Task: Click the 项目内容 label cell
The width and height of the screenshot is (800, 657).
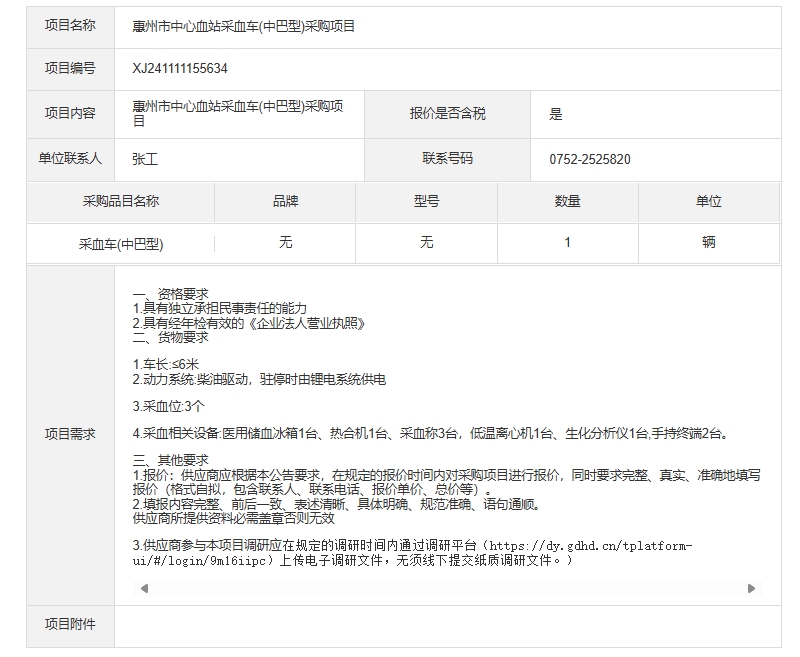Action: [x=70, y=114]
